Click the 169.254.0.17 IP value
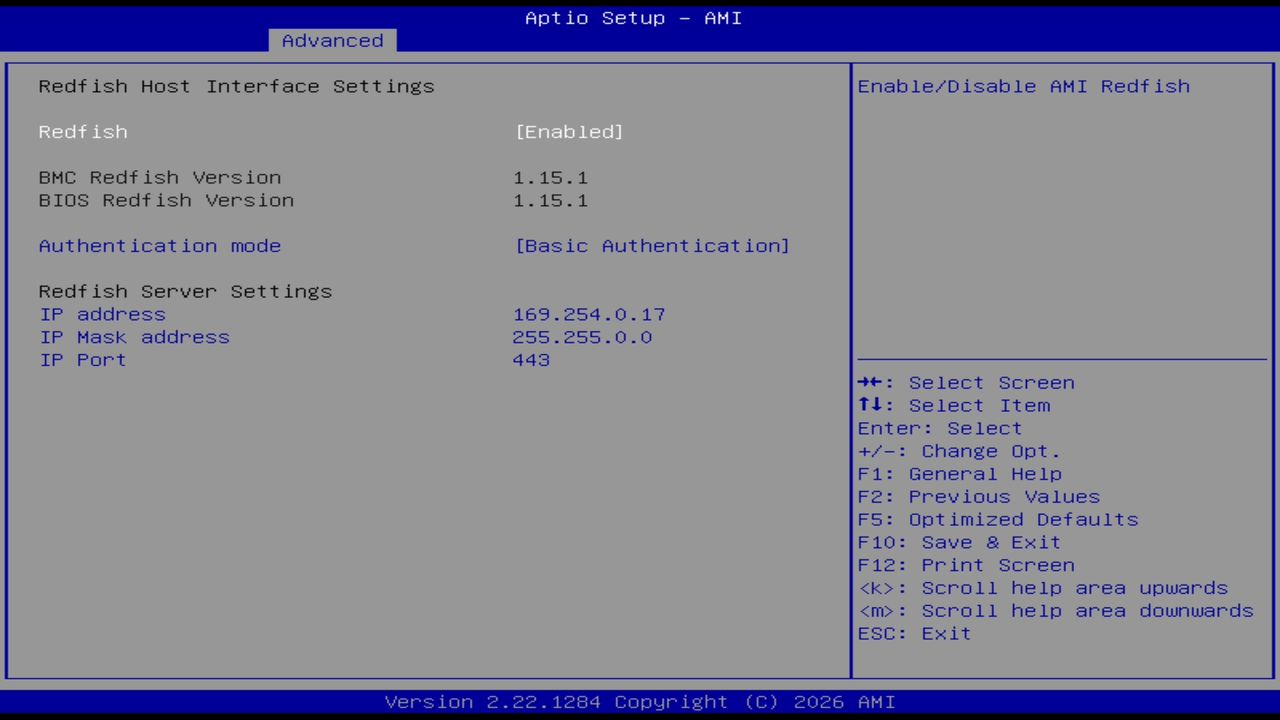 pyautogui.click(x=589, y=314)
